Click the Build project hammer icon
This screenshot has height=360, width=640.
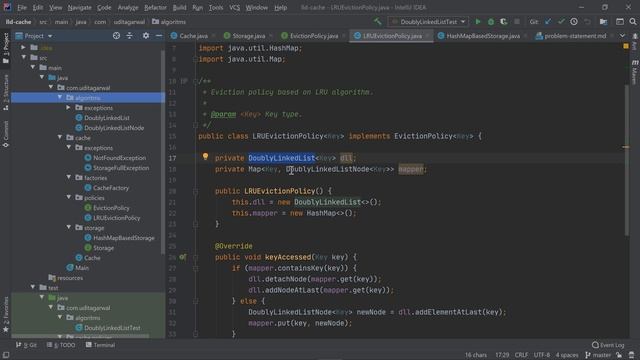[378, 22]
